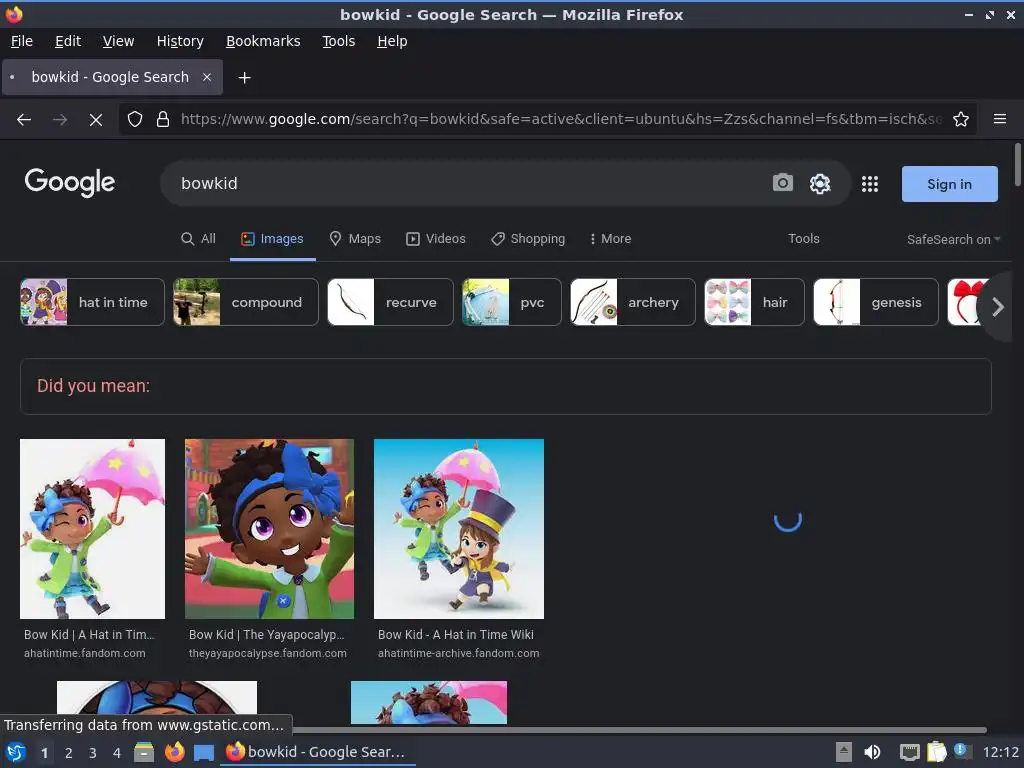Show more suggestion chips with right arrow

[x=997, y=306]
